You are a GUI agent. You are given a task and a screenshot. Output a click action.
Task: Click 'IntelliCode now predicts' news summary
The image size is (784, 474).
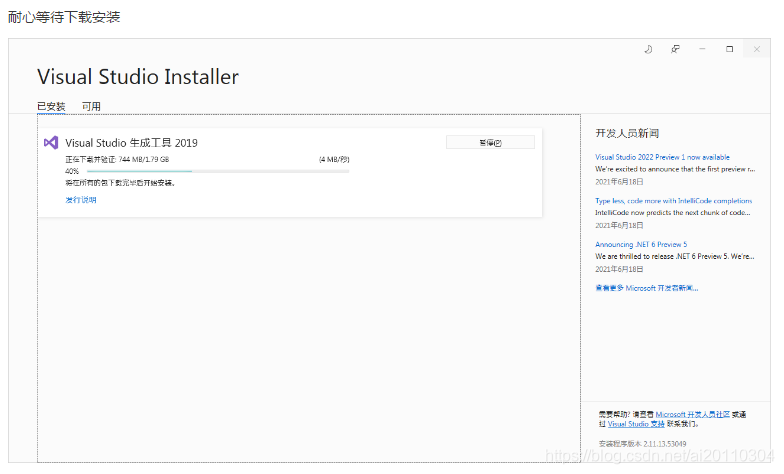(x=672, y=212)
